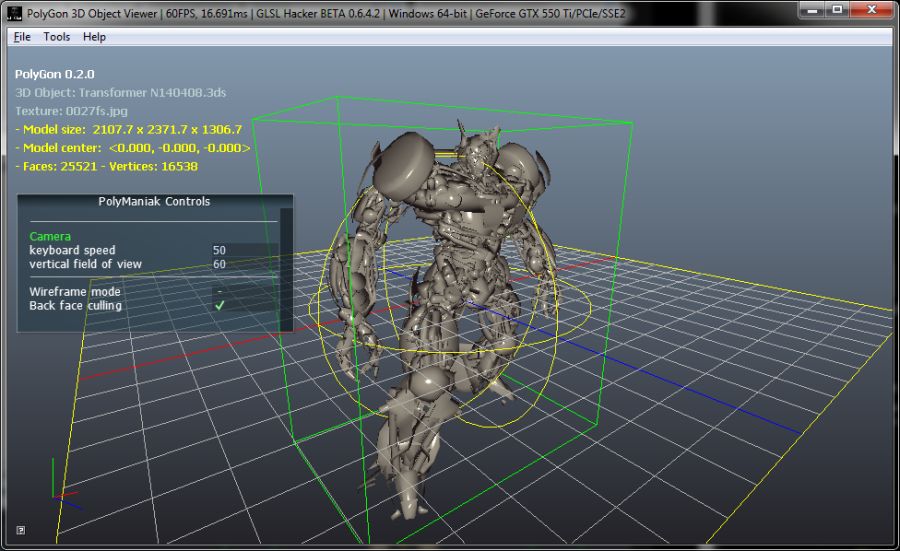The height and width of the screenshot is (551, 900).
Task: Select the vertical field of view value 60
Action: [x=219, y=264]
